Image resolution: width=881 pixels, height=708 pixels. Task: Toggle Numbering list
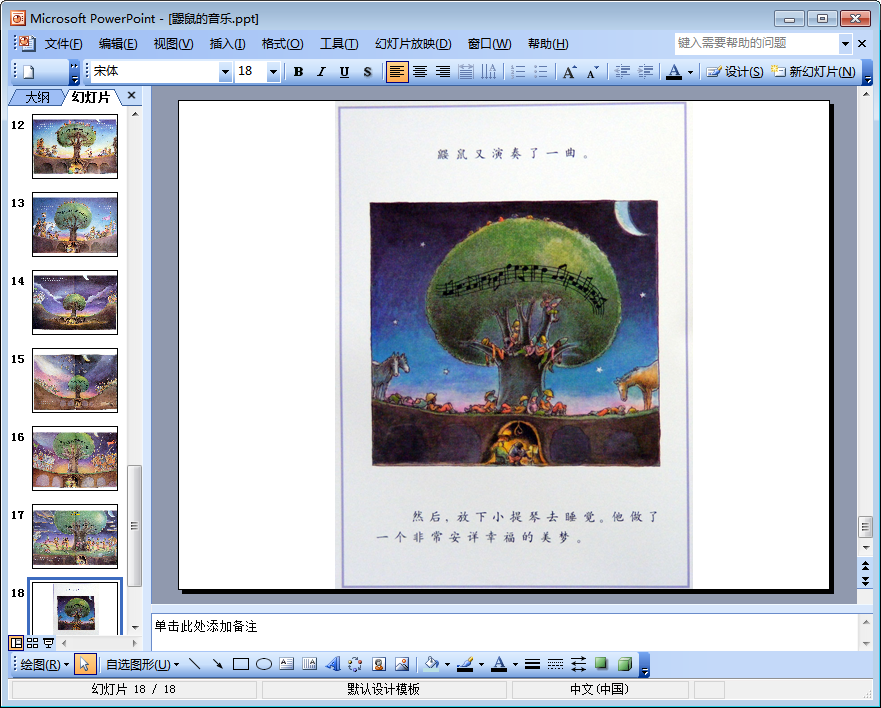(x=518, y=72)
